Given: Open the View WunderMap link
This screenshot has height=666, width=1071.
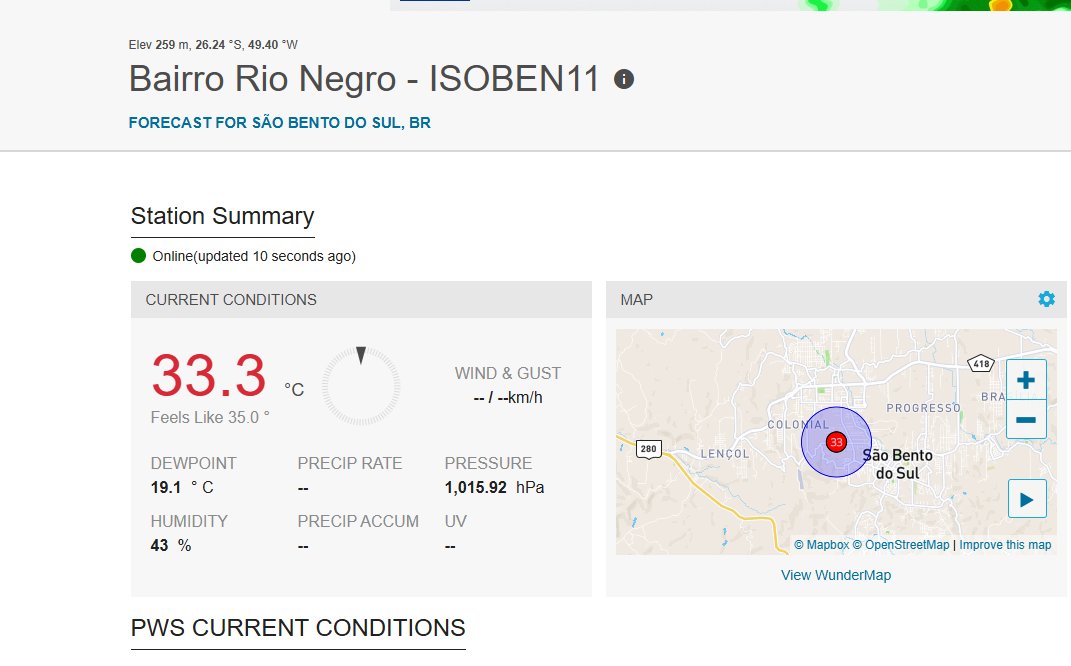Looking at the screenshot, I should pos(836,575).
